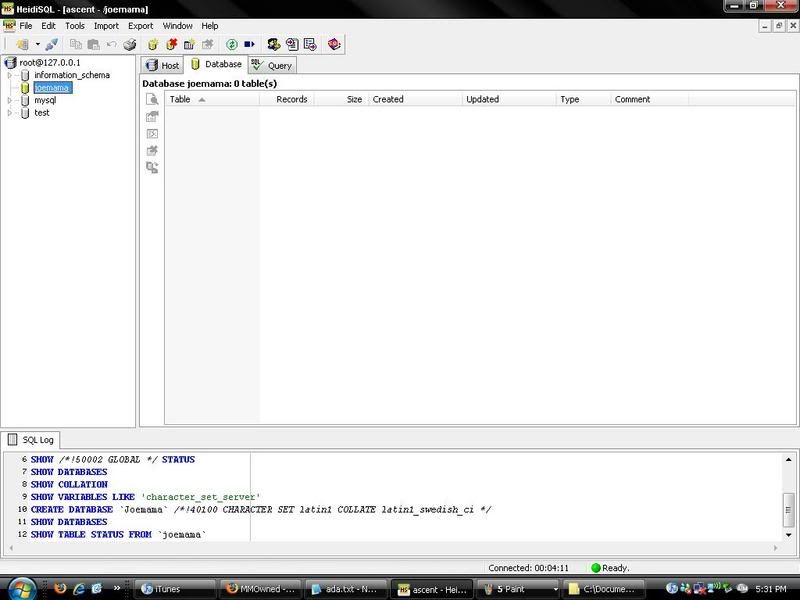Select the test database in the tree
The height and width of the screenshot is (600, 800).
[42, 113]
